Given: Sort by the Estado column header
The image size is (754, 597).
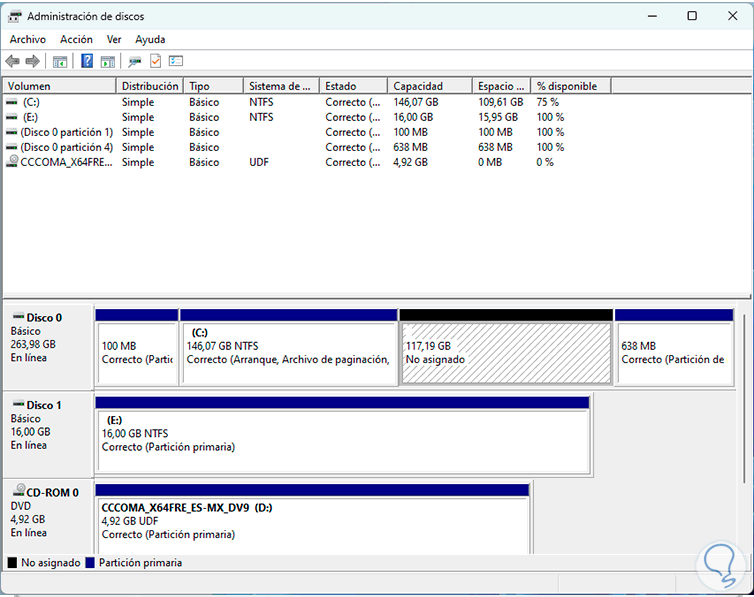Looking at the screenshot, I should pos(353,86).
